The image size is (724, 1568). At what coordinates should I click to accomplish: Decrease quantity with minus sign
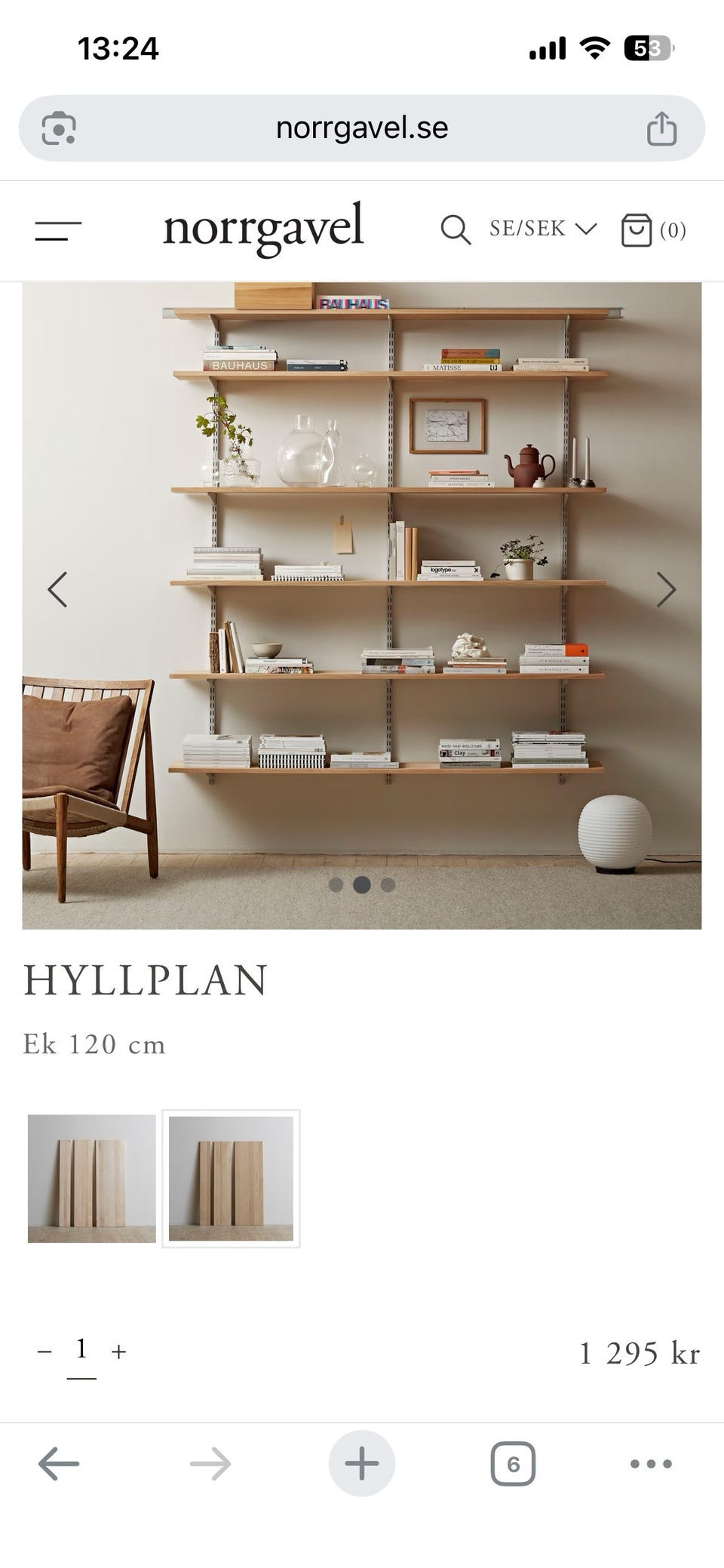[x=44, y=1351]
